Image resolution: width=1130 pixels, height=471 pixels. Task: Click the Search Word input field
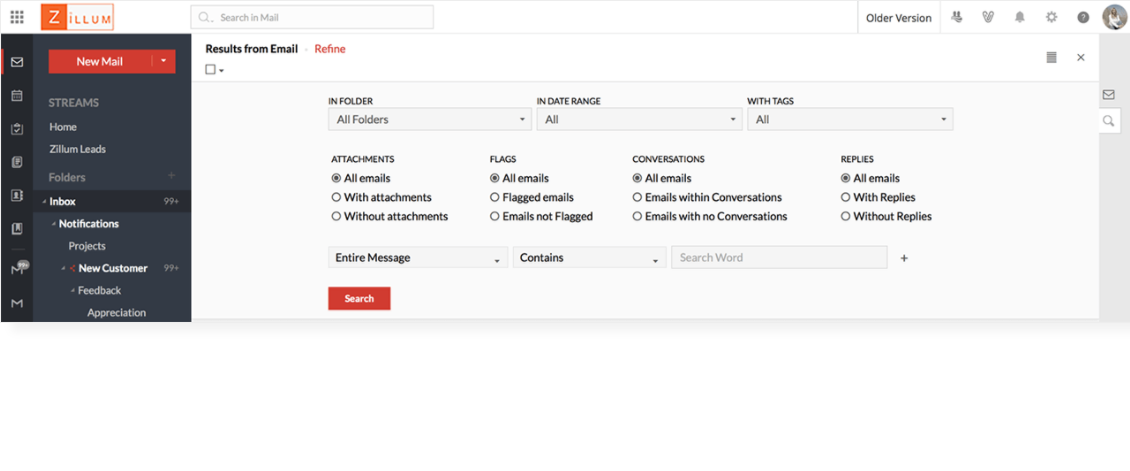pos(778,258)
